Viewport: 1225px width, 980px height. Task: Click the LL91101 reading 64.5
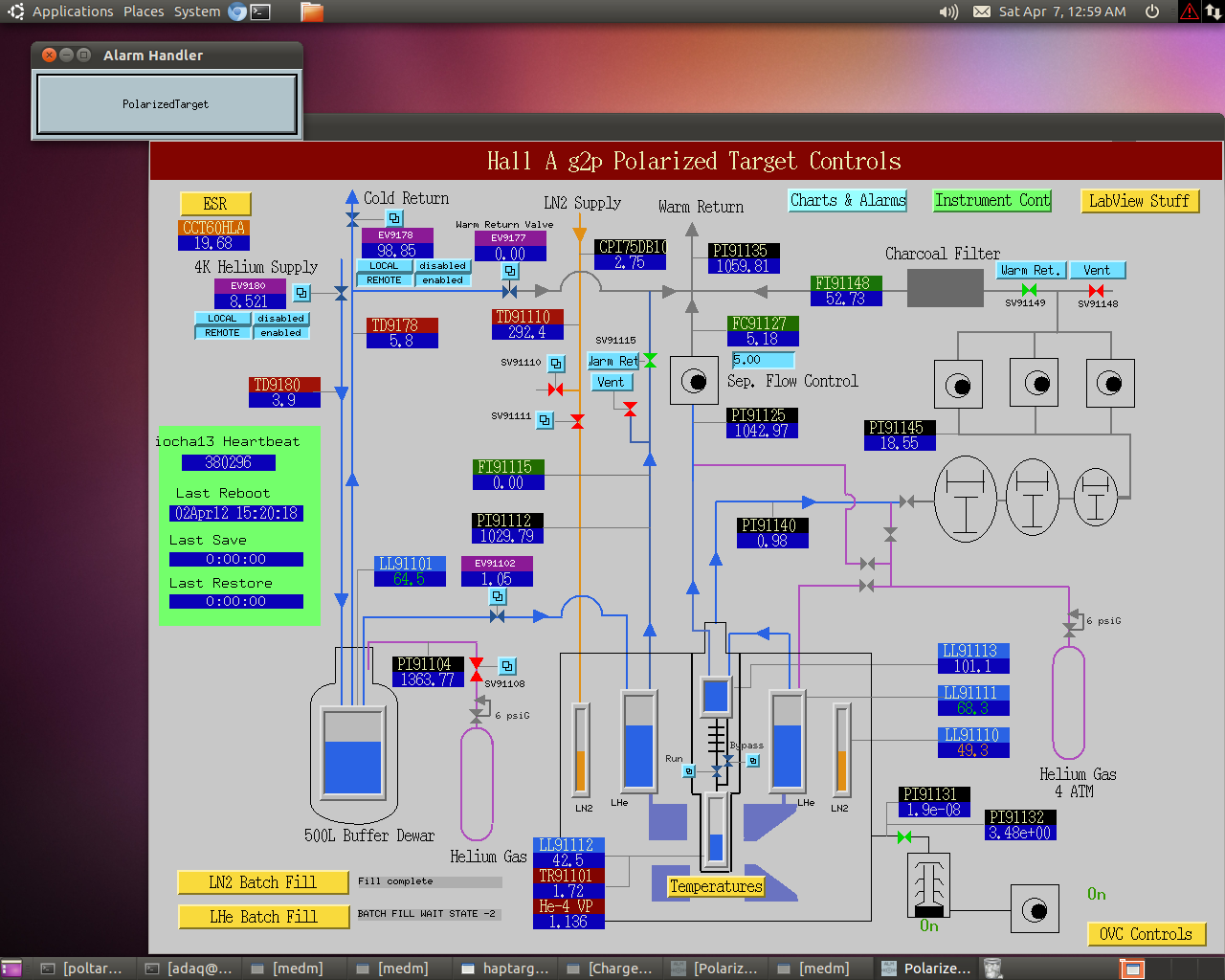tap(410, 579)
